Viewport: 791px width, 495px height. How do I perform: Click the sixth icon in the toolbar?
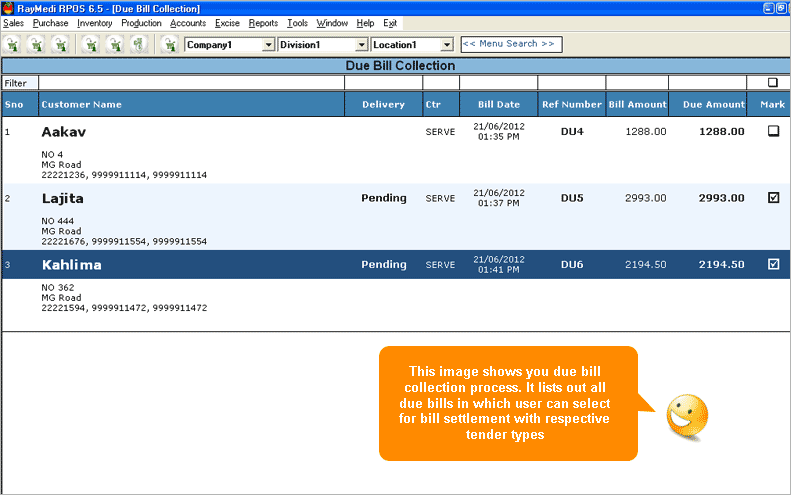[x=138, y=45]
